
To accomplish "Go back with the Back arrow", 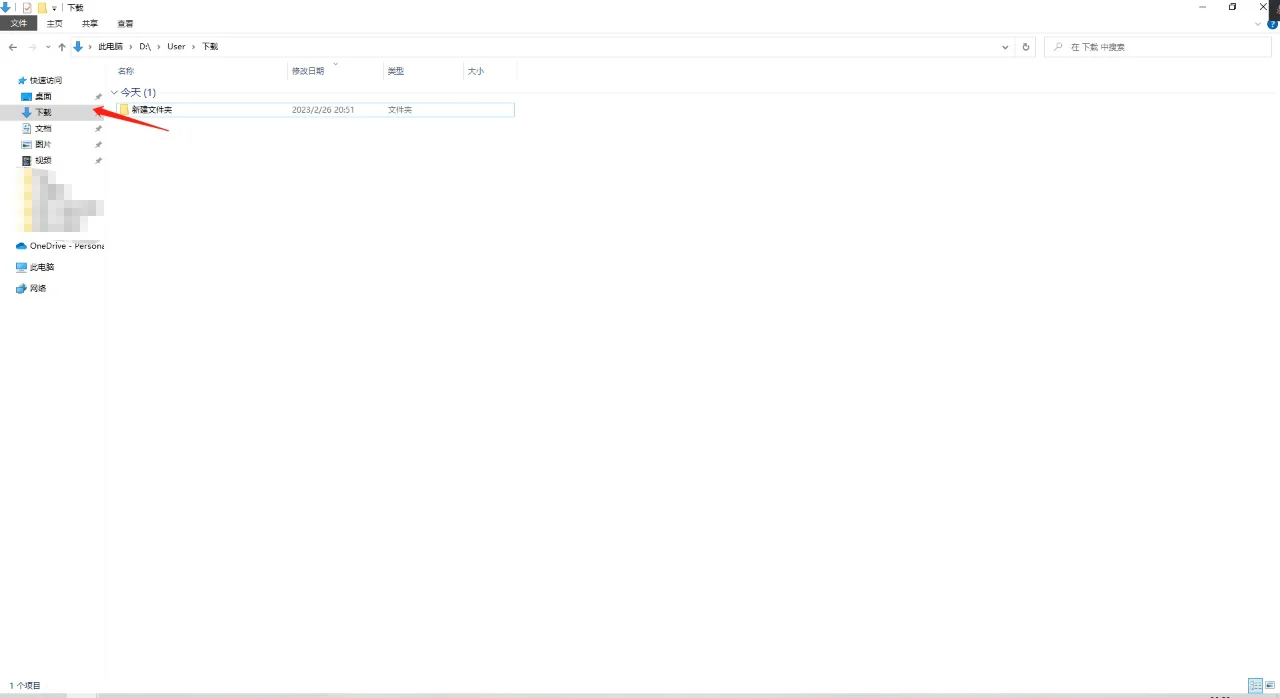I will tap(13, 47).
